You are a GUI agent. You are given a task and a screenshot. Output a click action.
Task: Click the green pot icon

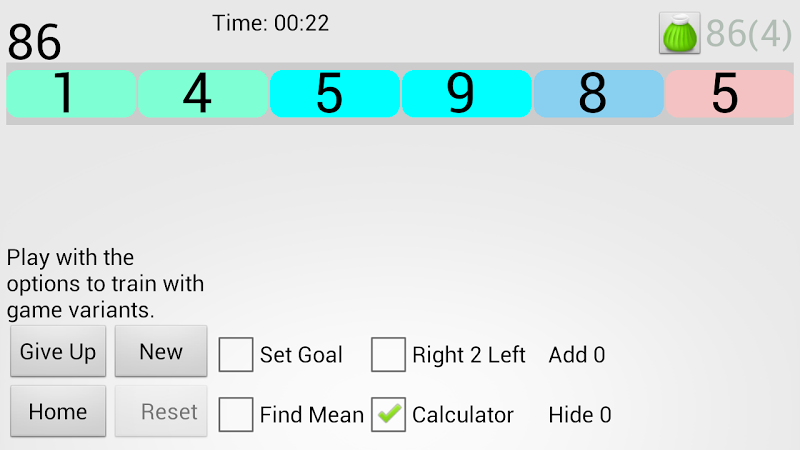coord(679,34)
